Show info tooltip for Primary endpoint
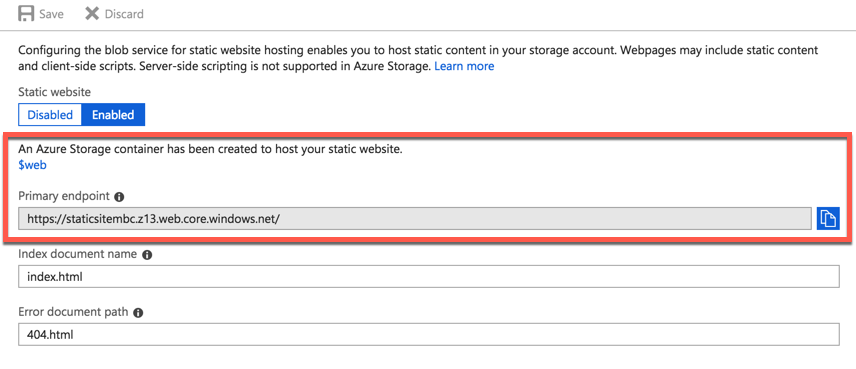 119,197
